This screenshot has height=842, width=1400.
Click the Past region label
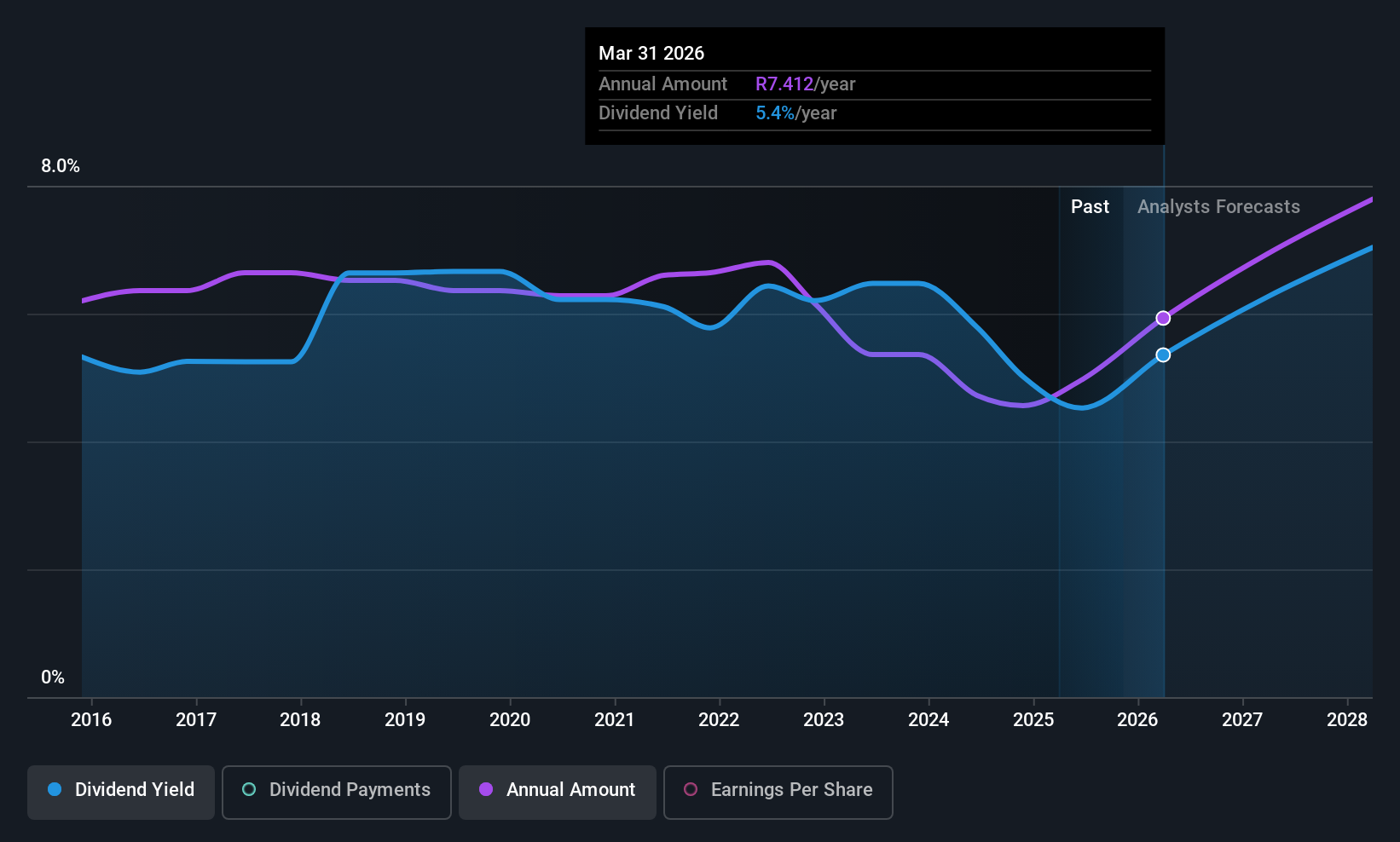pyautogui.click(x=1090, y=207)
